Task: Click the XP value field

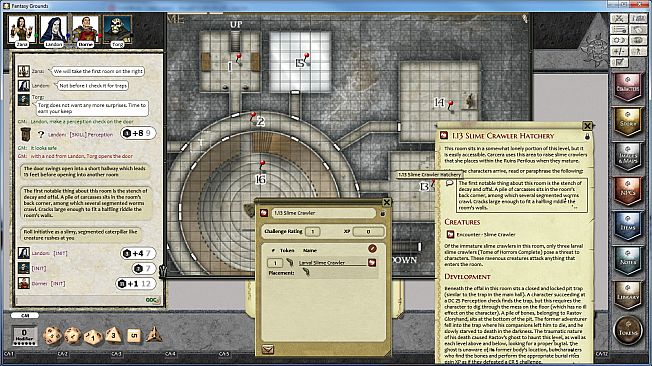Action: (368, 232)
